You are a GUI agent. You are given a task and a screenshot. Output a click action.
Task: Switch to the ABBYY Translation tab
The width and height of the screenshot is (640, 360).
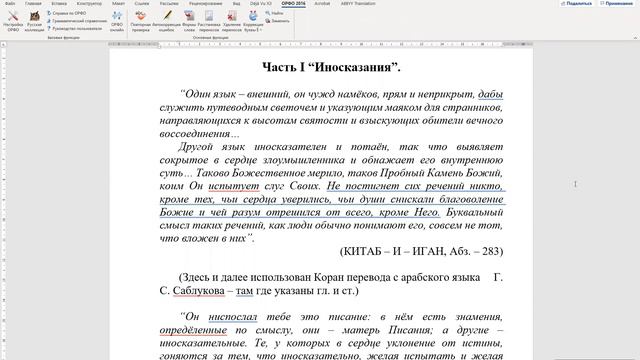(358, 3)
